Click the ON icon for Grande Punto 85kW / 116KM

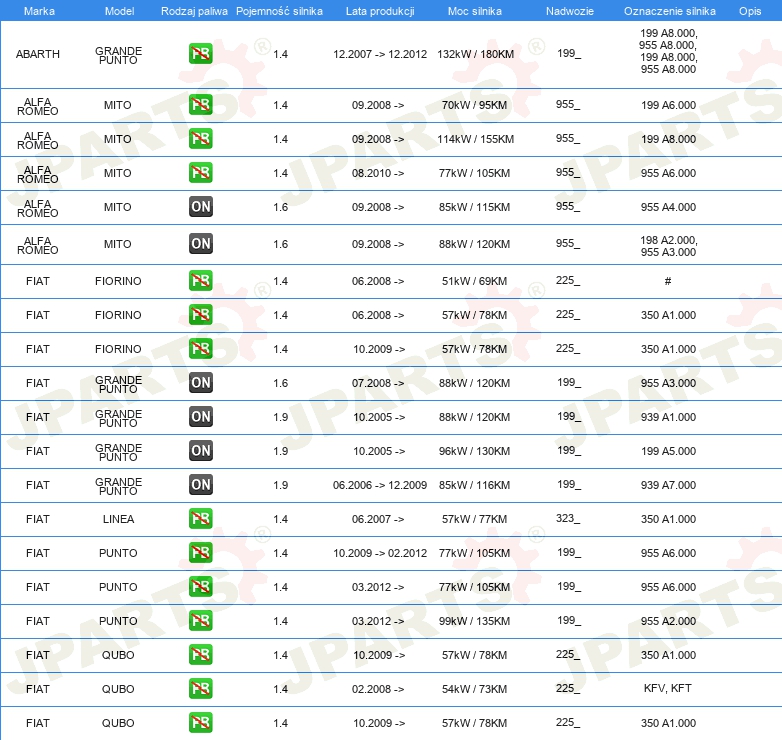(200, 485)
